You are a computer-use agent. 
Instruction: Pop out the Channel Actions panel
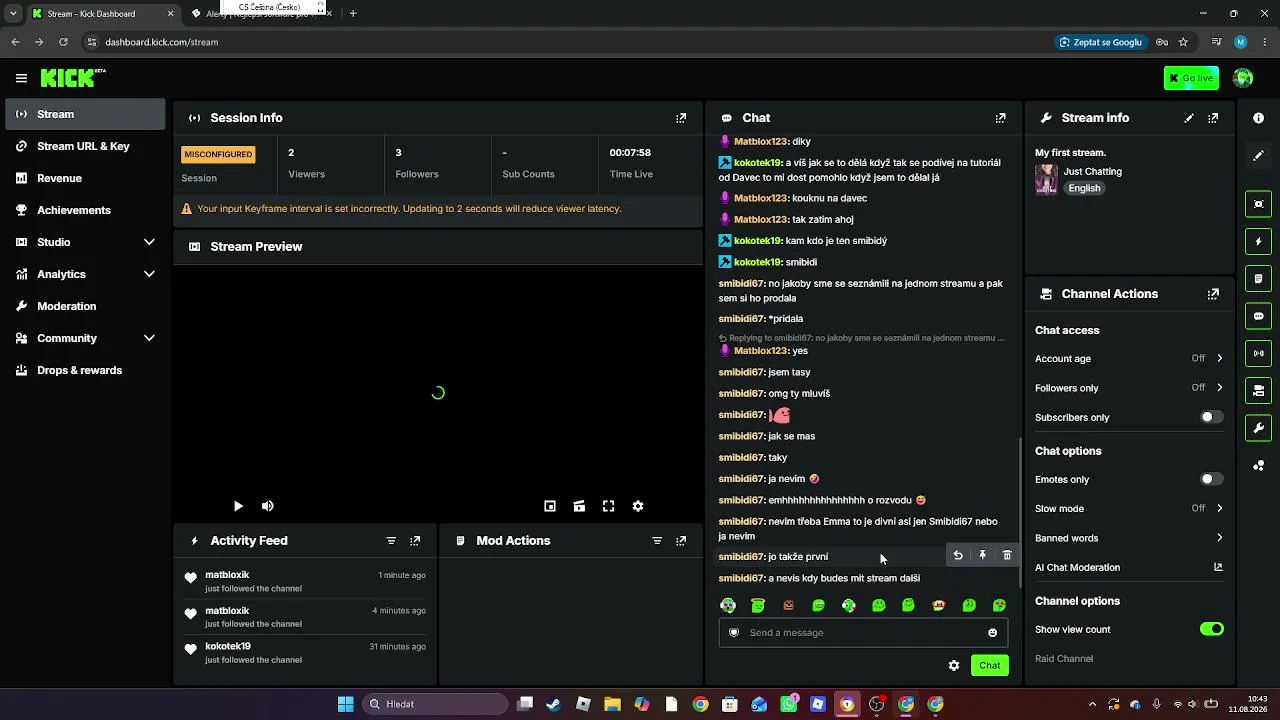point(1213,294)
